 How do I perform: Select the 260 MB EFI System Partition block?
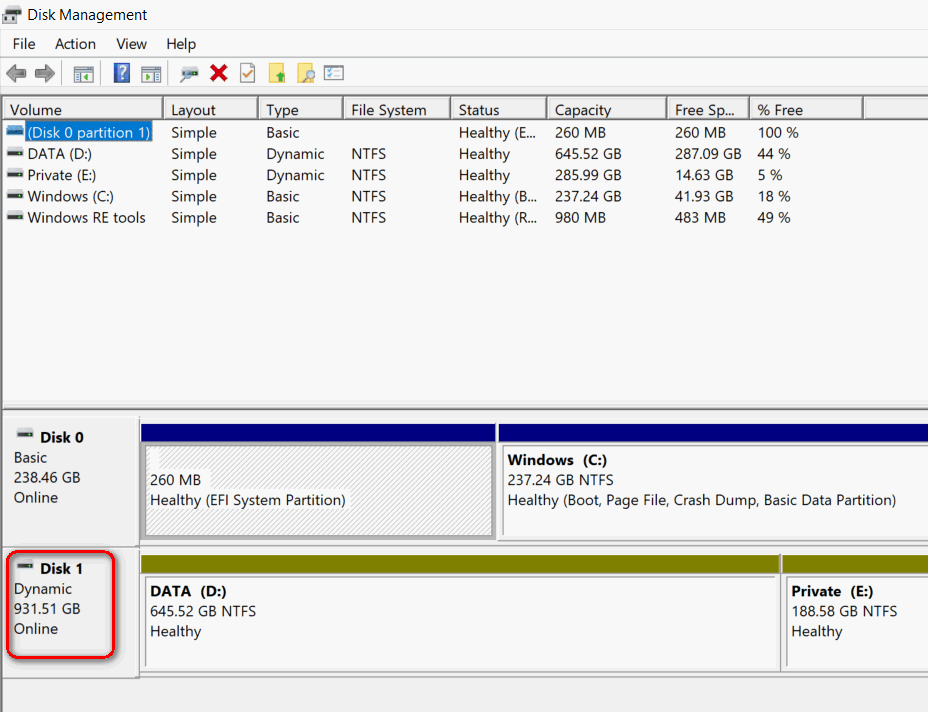point(318,490)
